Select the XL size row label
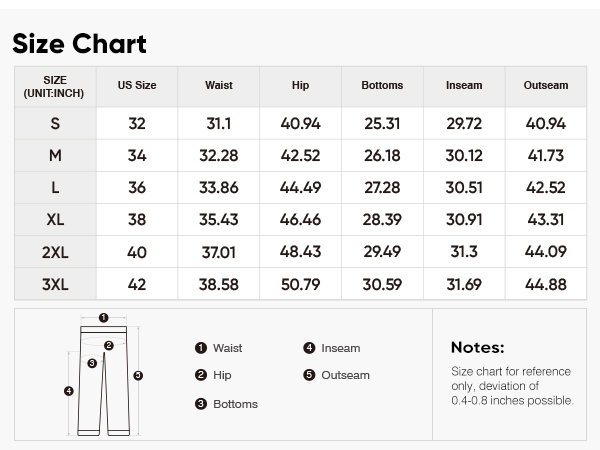Image resolution: width=600 pixels, height=450 pixels. (x=55, y=220)
